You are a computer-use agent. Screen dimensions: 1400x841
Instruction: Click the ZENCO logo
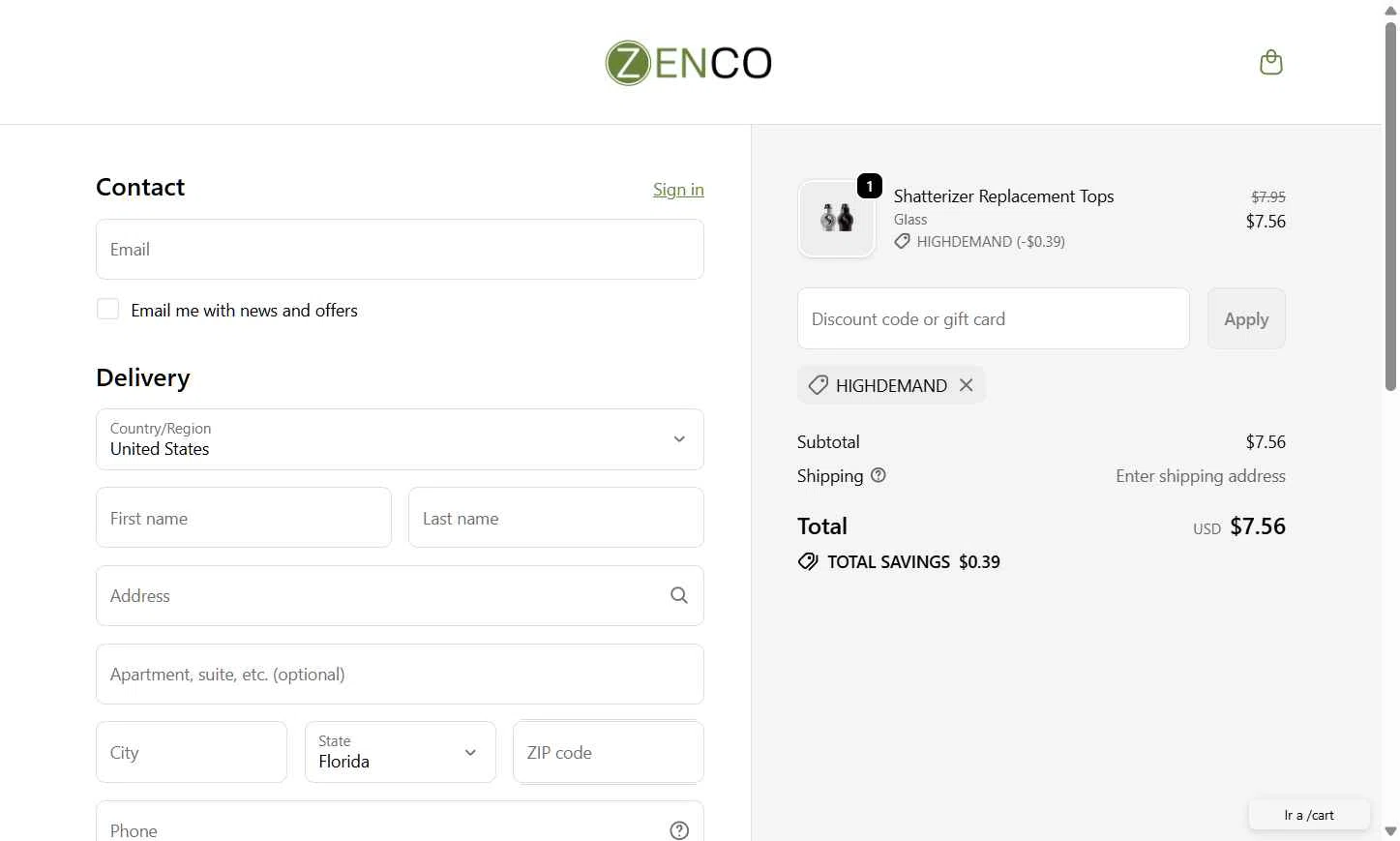click(x=688, y=63)
